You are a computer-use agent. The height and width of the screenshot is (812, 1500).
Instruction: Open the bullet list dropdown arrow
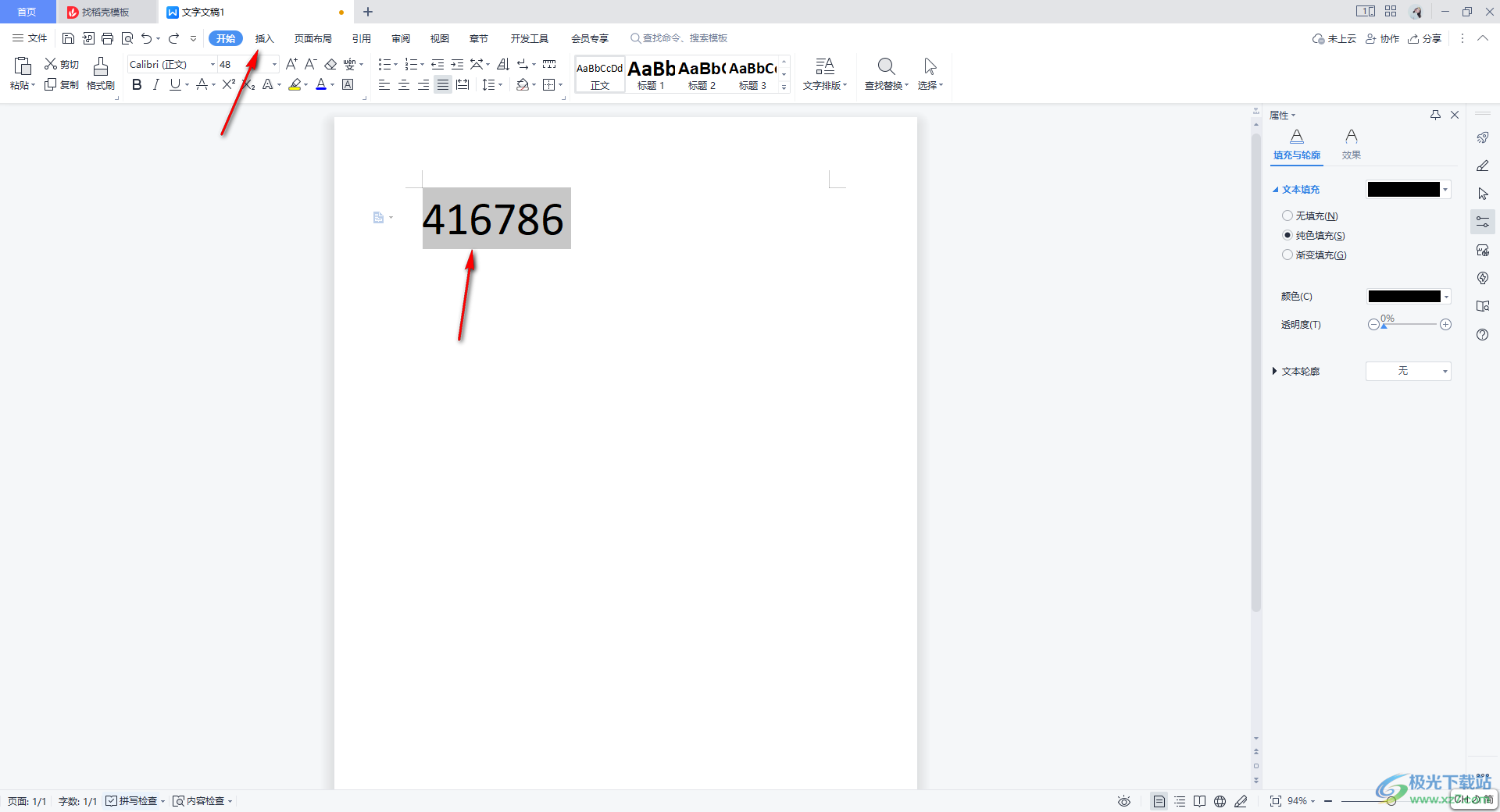point(395,64)
